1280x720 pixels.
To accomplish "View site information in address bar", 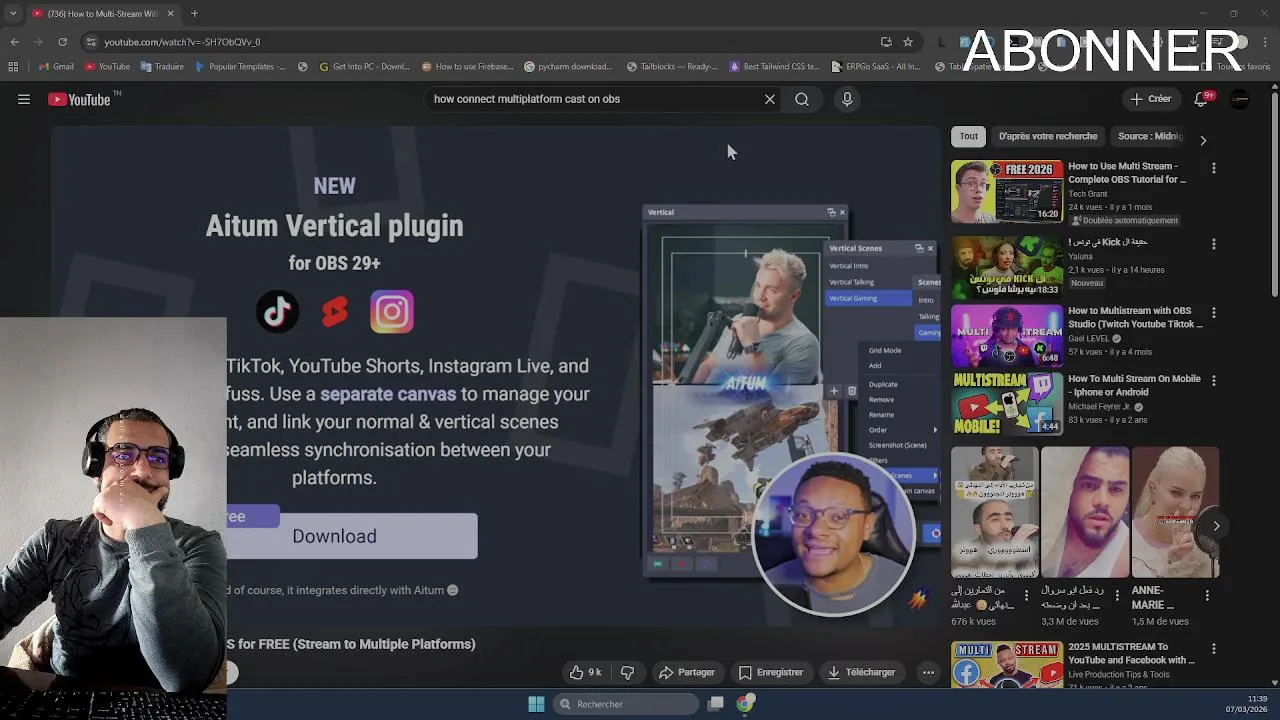I will tap(91, 42).
